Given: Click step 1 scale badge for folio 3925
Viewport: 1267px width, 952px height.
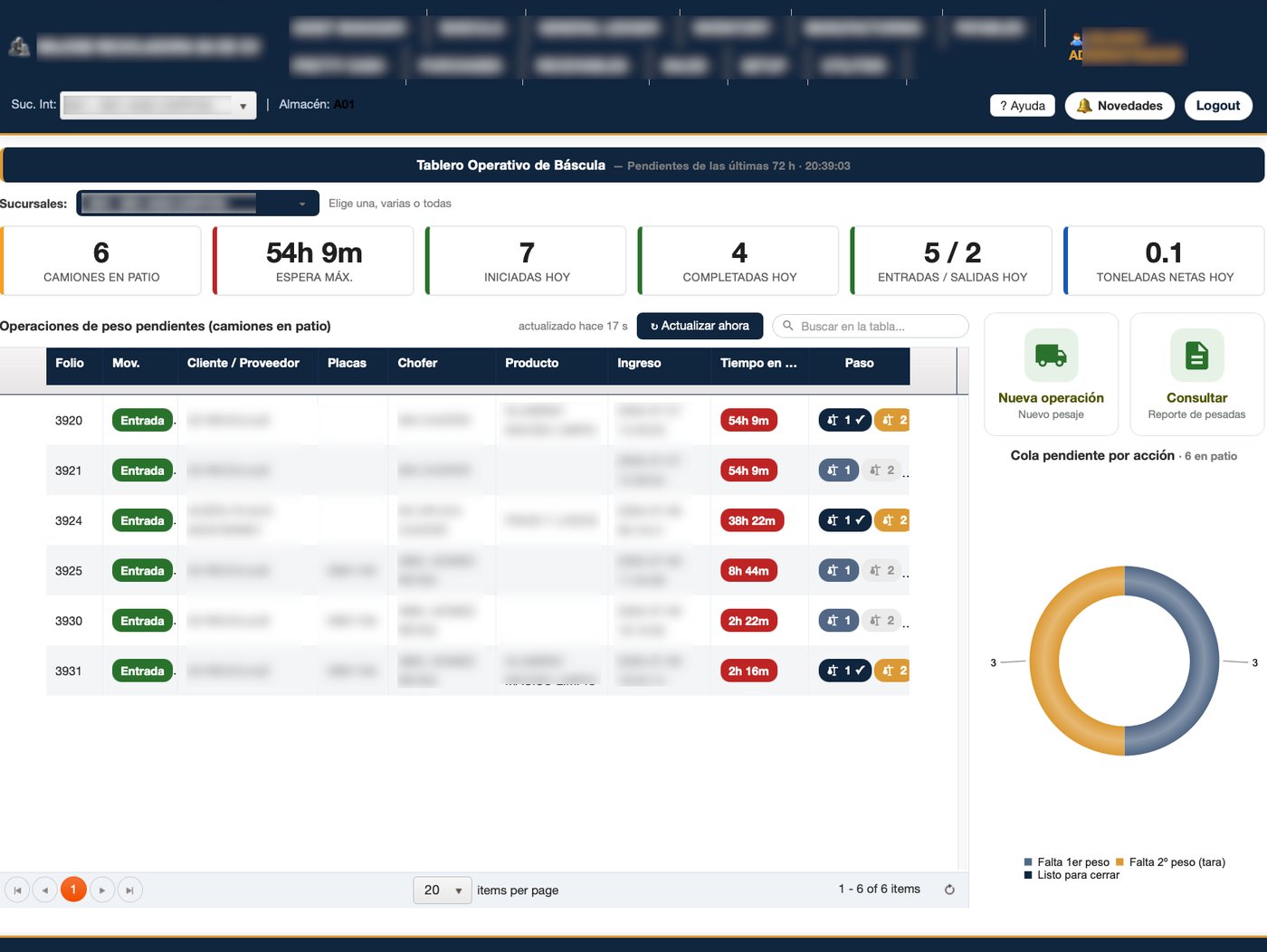Looking at the screenshot, I should click(838, 571).
